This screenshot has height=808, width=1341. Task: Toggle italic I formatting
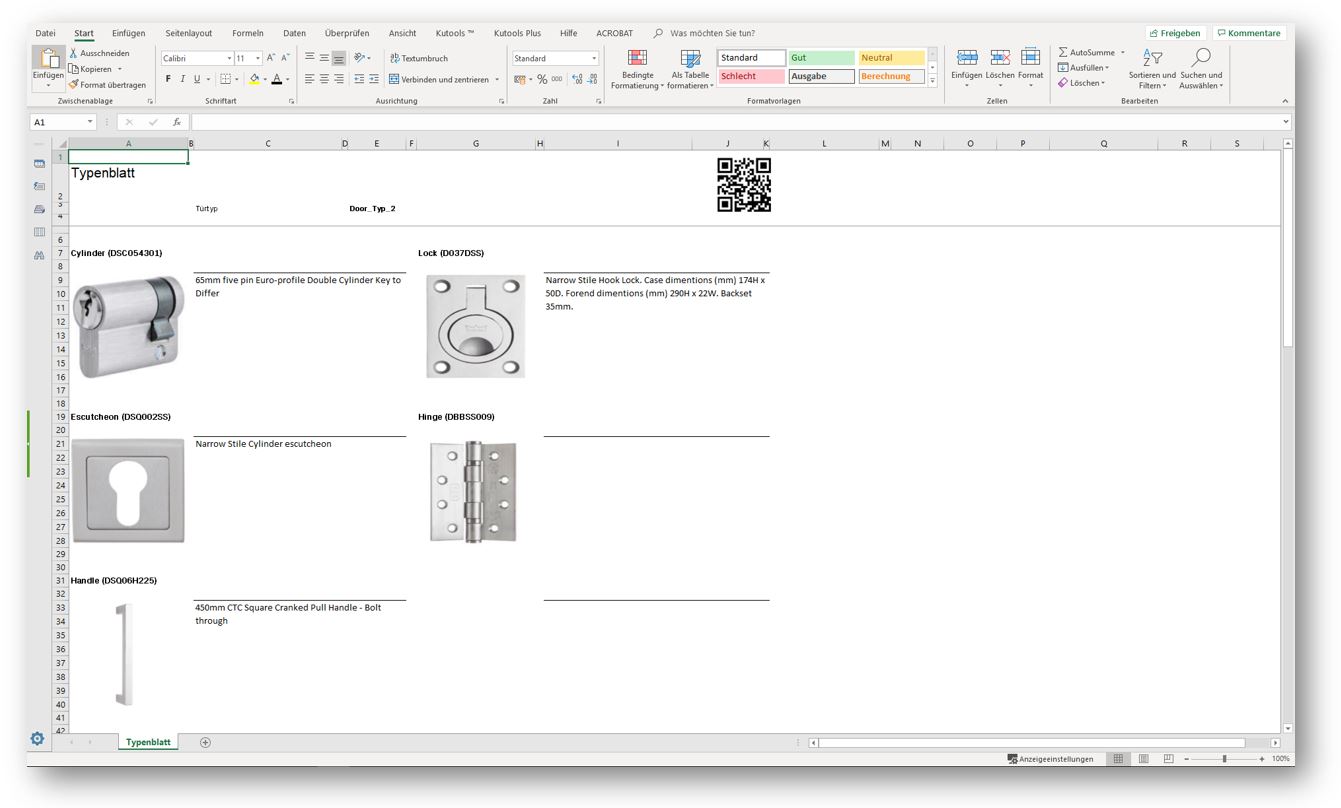(182, 79)
